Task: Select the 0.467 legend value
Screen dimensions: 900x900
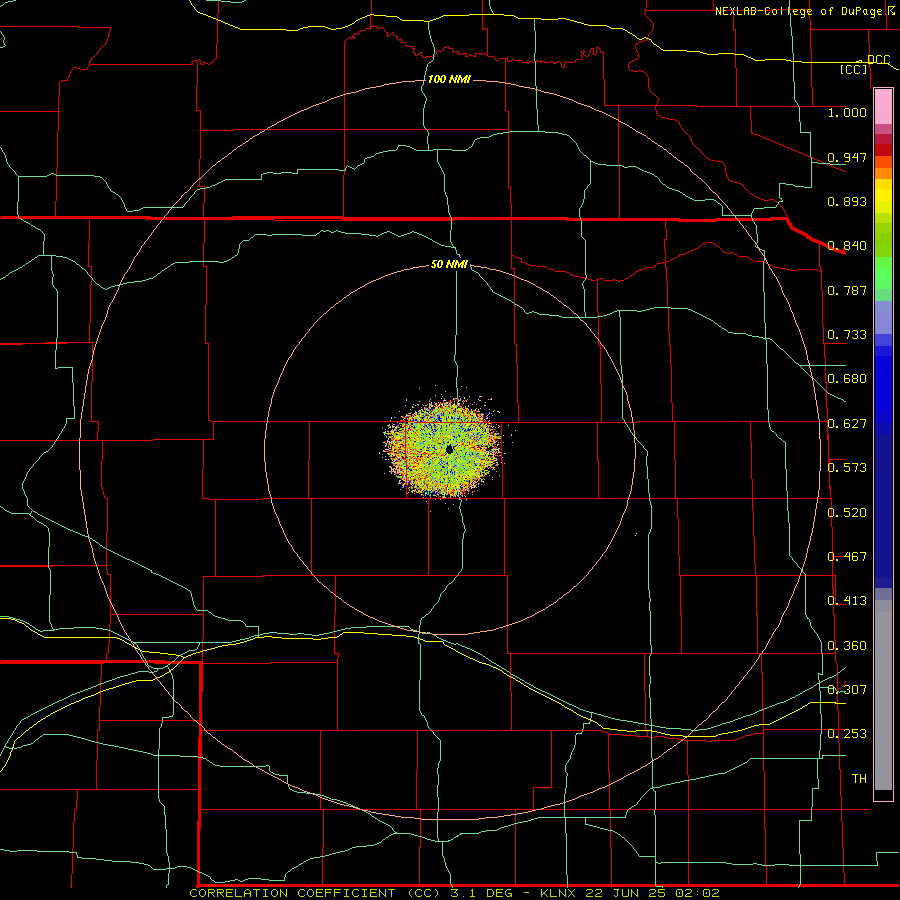Action: coord(847,557)
